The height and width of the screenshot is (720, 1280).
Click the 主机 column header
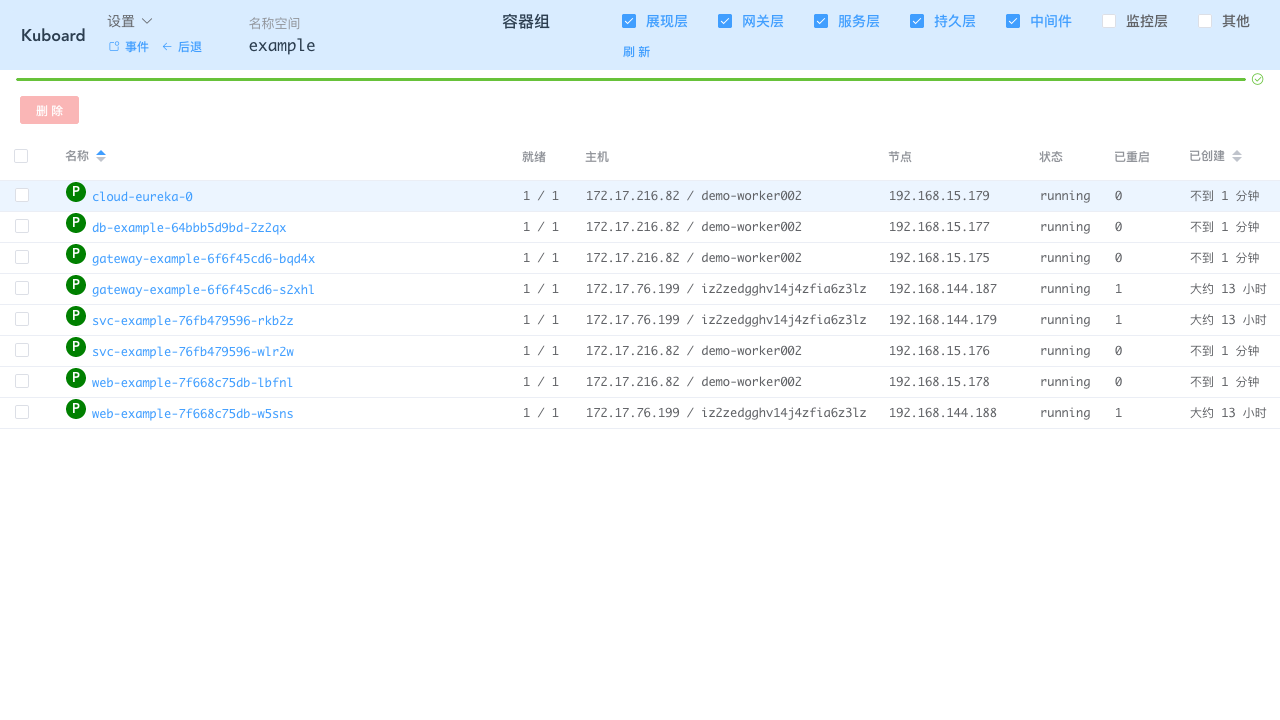(597, 157)
